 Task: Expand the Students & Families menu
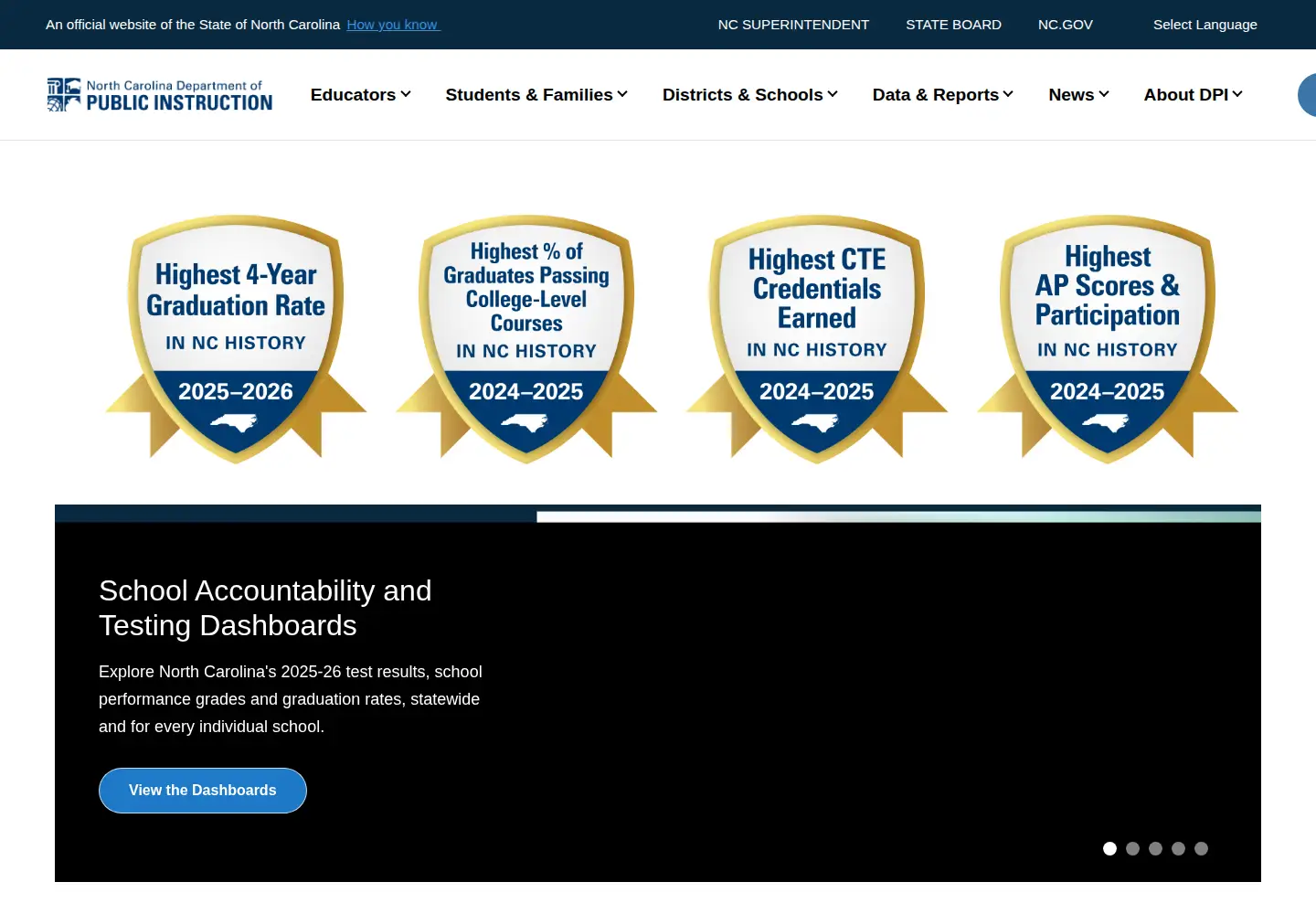536,95
